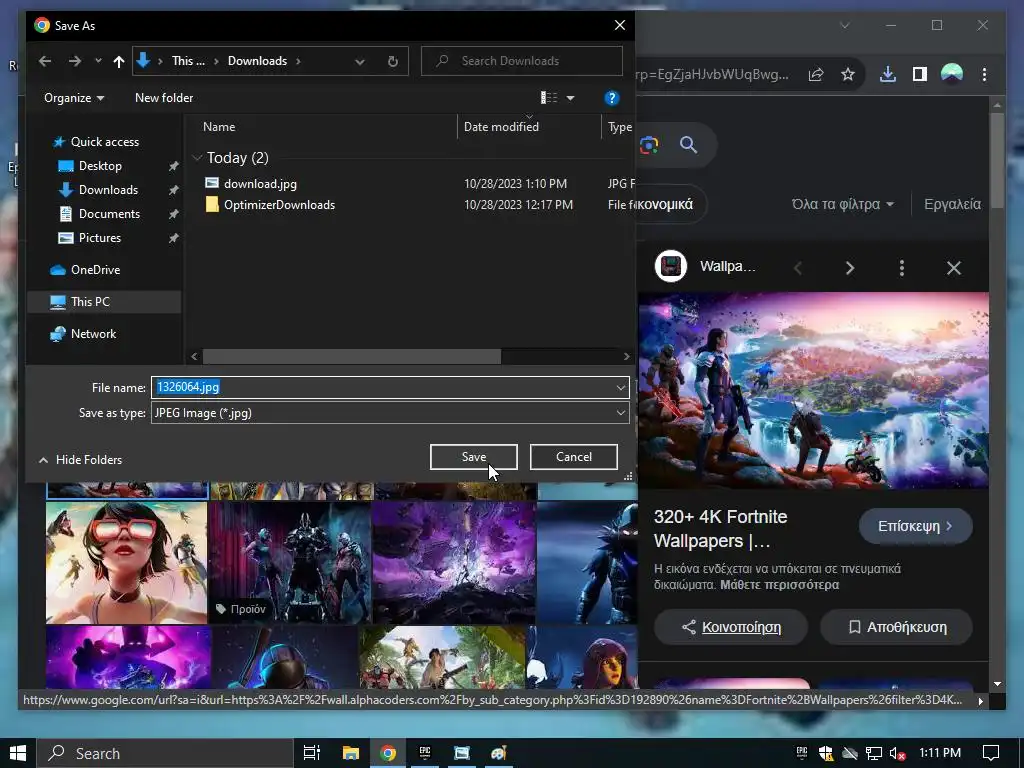Sort by Name column
The image size is (1024, 768).
pyautogui.click(x=219, y=127)
